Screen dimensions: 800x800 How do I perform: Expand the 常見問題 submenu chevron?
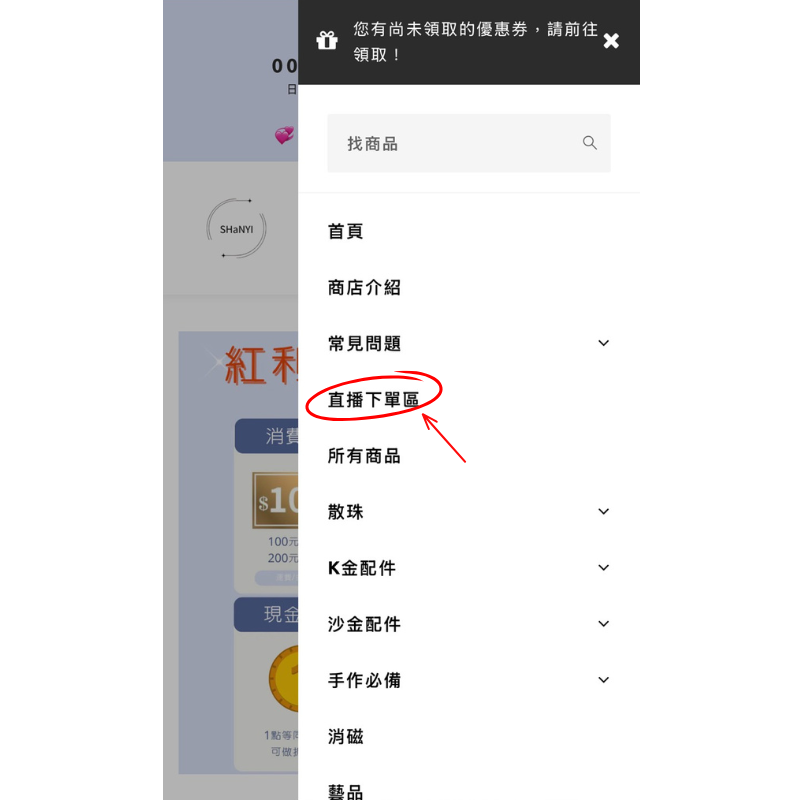(603, 343)
